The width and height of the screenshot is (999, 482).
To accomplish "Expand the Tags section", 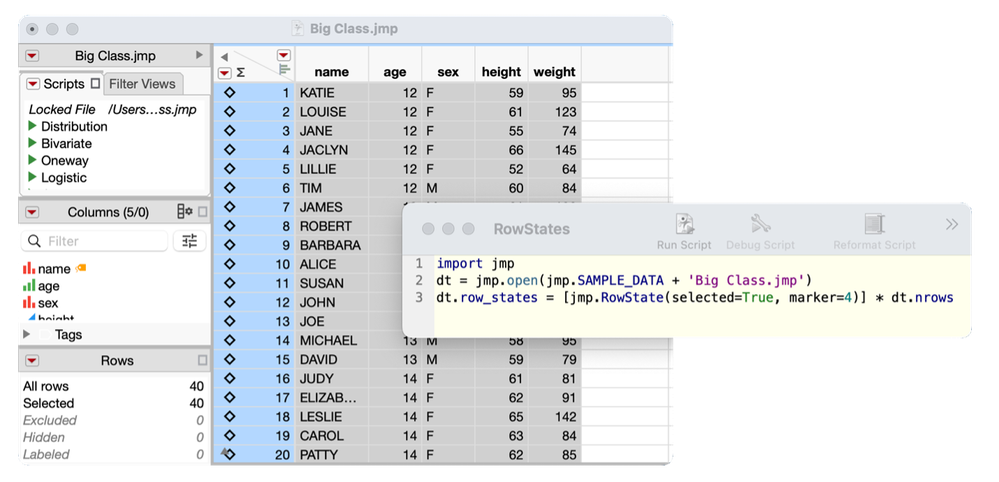I will click(x=26, y=334).
